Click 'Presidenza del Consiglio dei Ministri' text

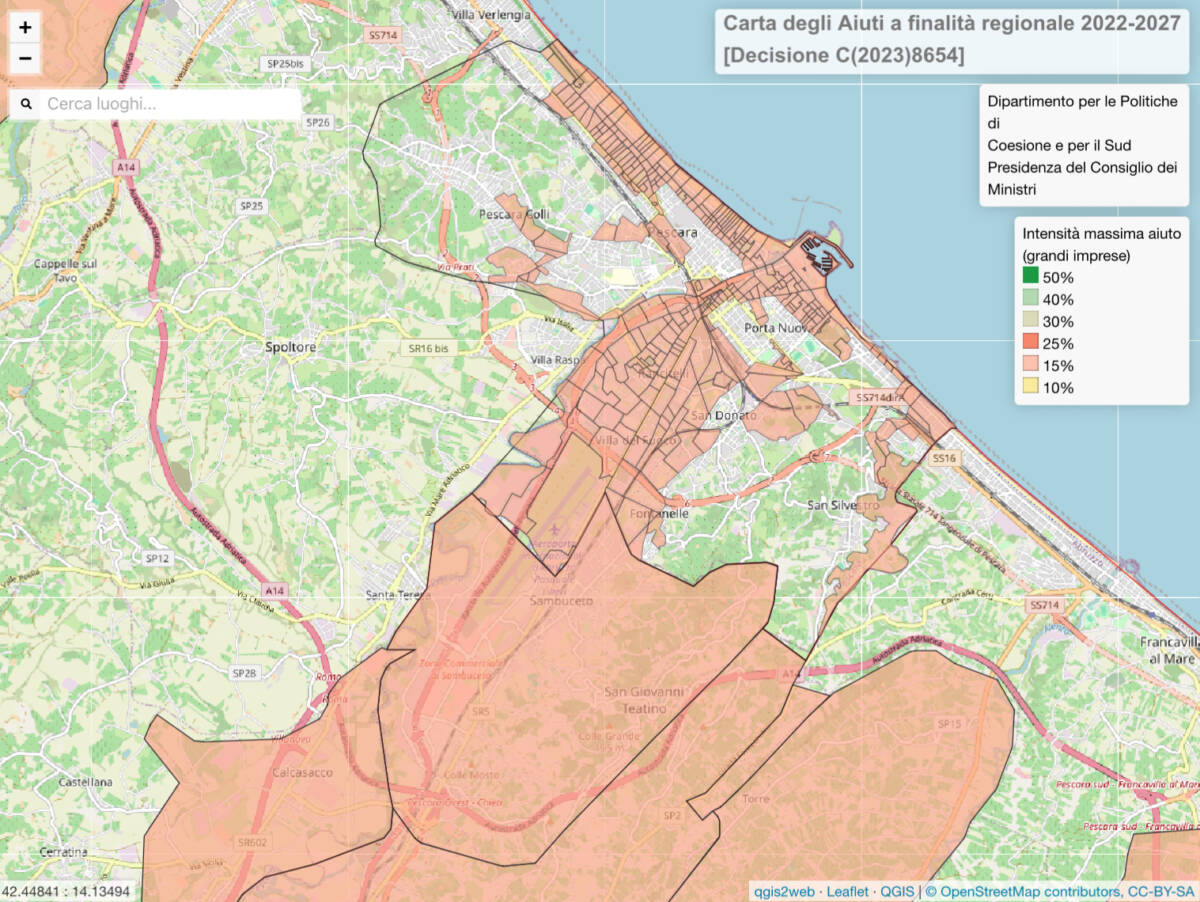tap(1082, 178)
